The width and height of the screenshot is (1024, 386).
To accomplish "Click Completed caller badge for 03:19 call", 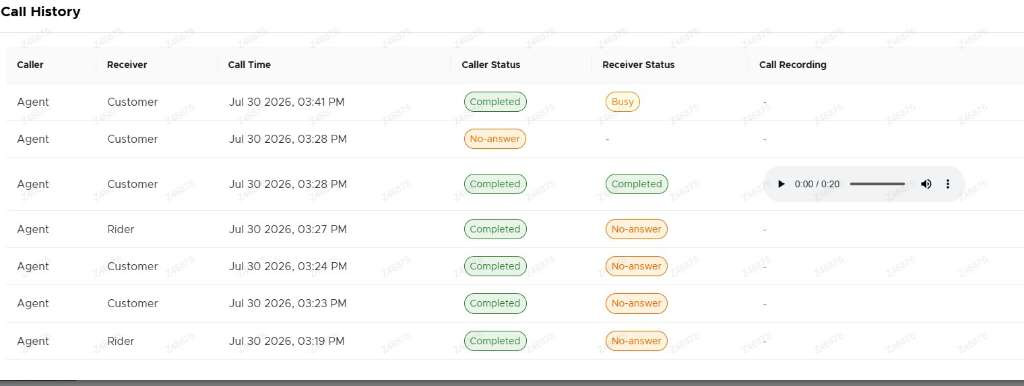I will tap(495, 341).
